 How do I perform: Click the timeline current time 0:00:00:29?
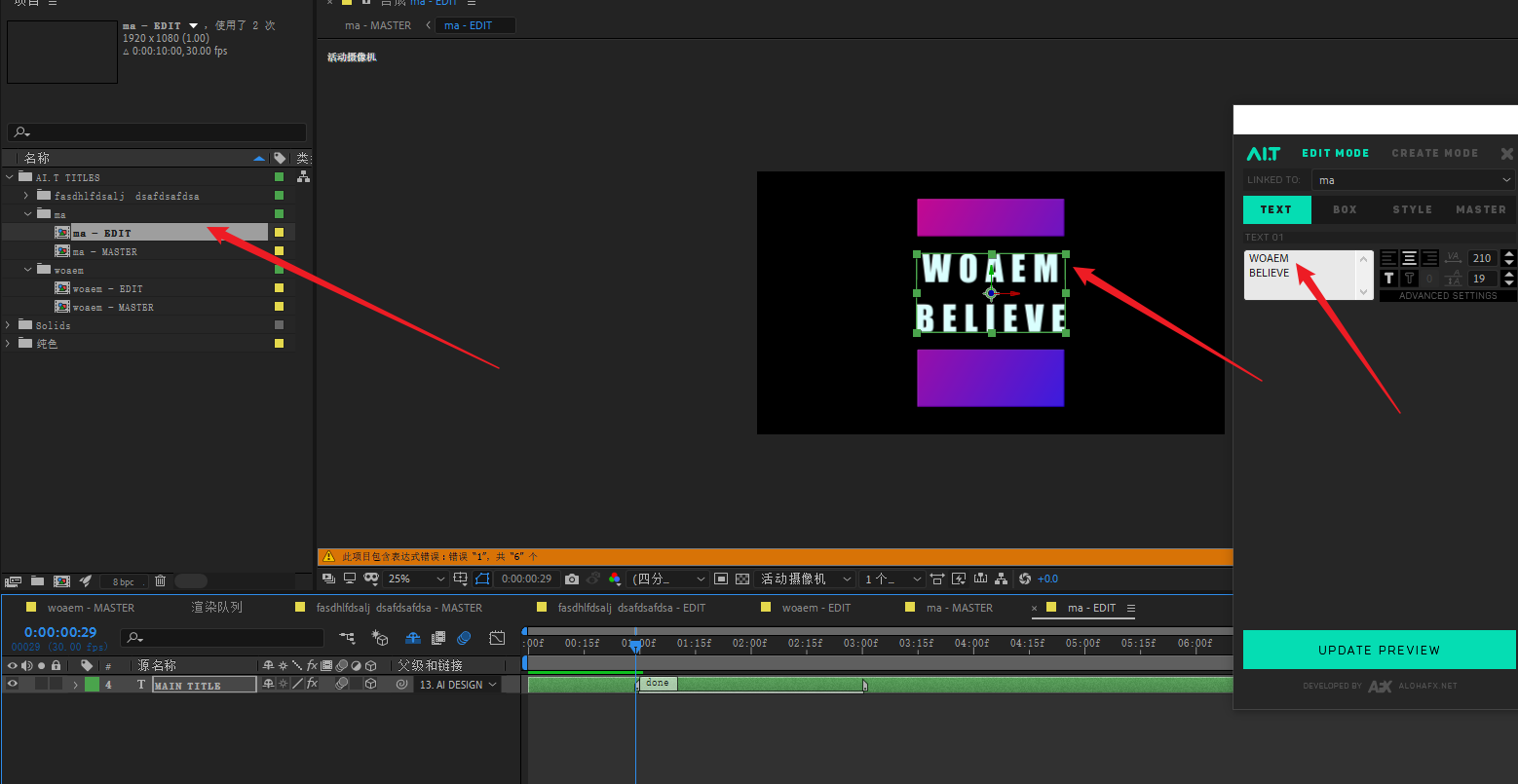(x=60, y=632)
